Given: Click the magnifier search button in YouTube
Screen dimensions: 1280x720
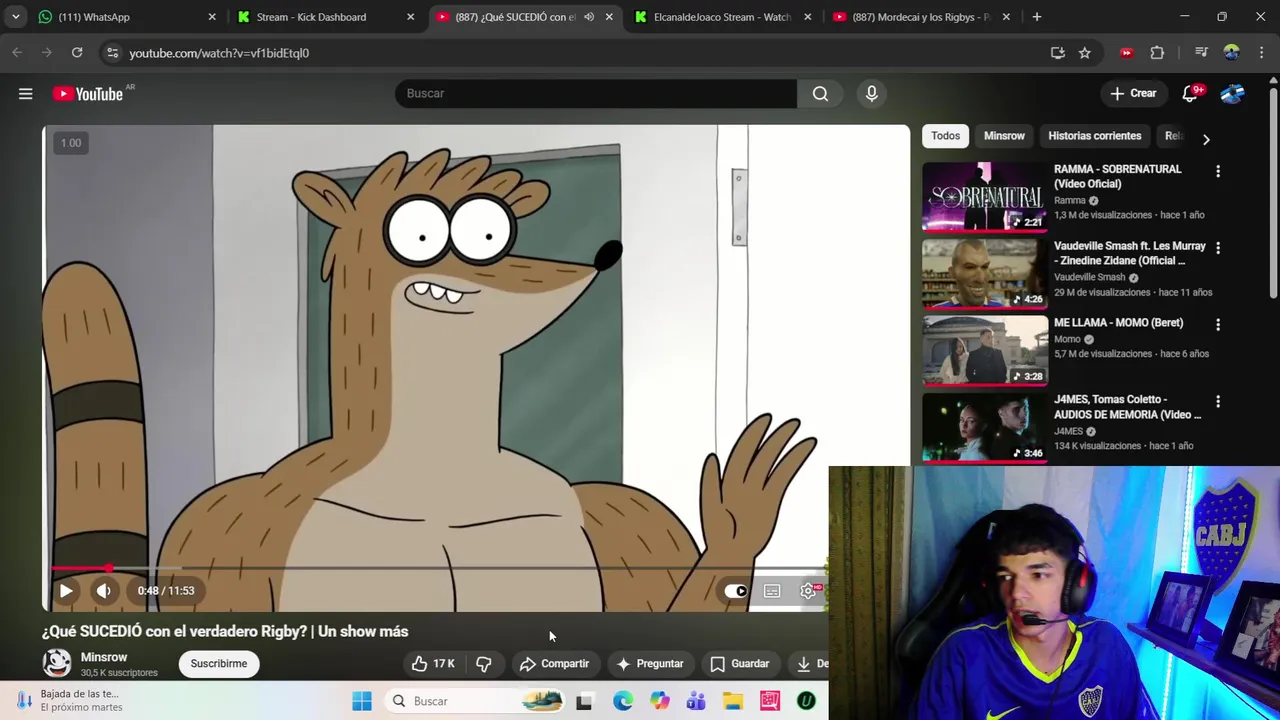Looking at the screenshot, I should click(820, 93).
